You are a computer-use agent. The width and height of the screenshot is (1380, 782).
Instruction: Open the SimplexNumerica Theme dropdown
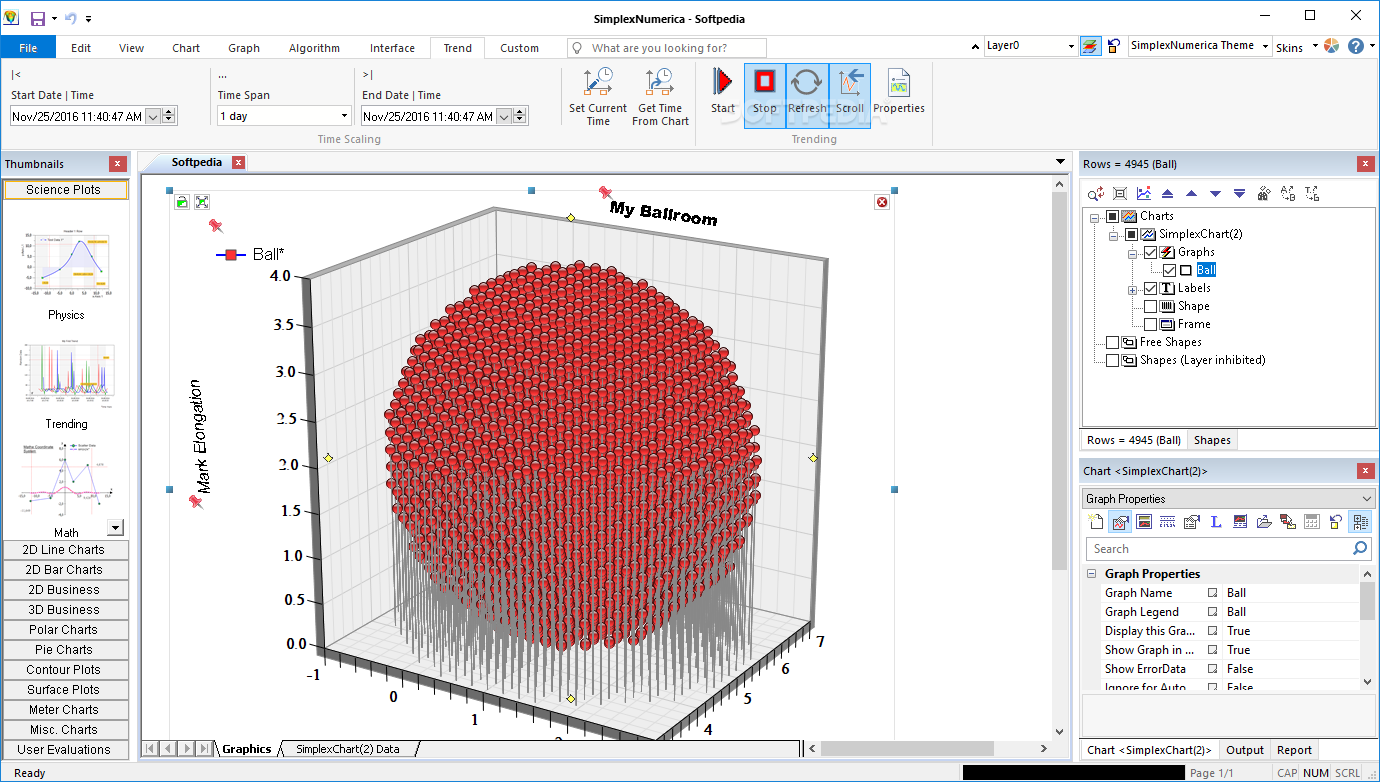tap(1265, 46)
